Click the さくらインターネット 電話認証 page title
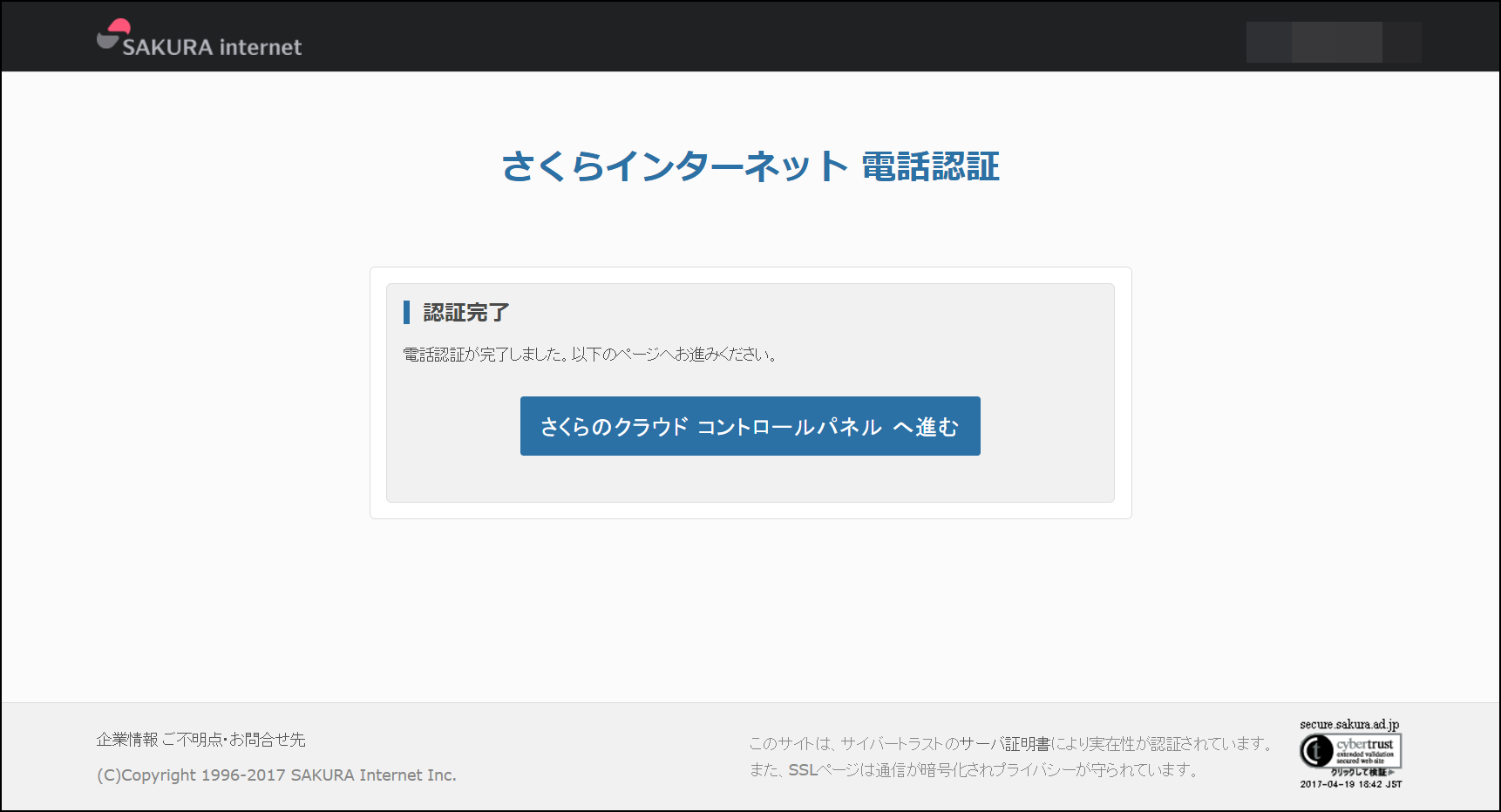The height and width of the screenshot is (812, 1501). (750, 166)
